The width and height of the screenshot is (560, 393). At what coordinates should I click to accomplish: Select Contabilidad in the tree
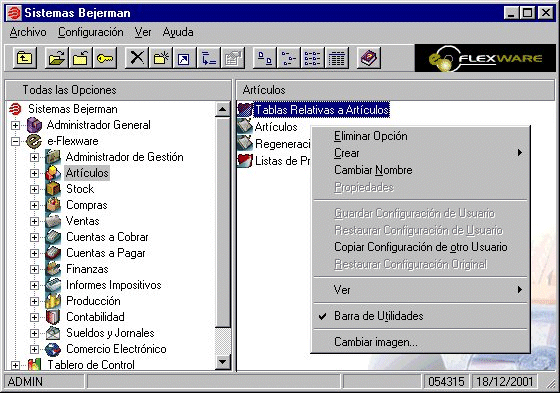(x=95, y=317)
